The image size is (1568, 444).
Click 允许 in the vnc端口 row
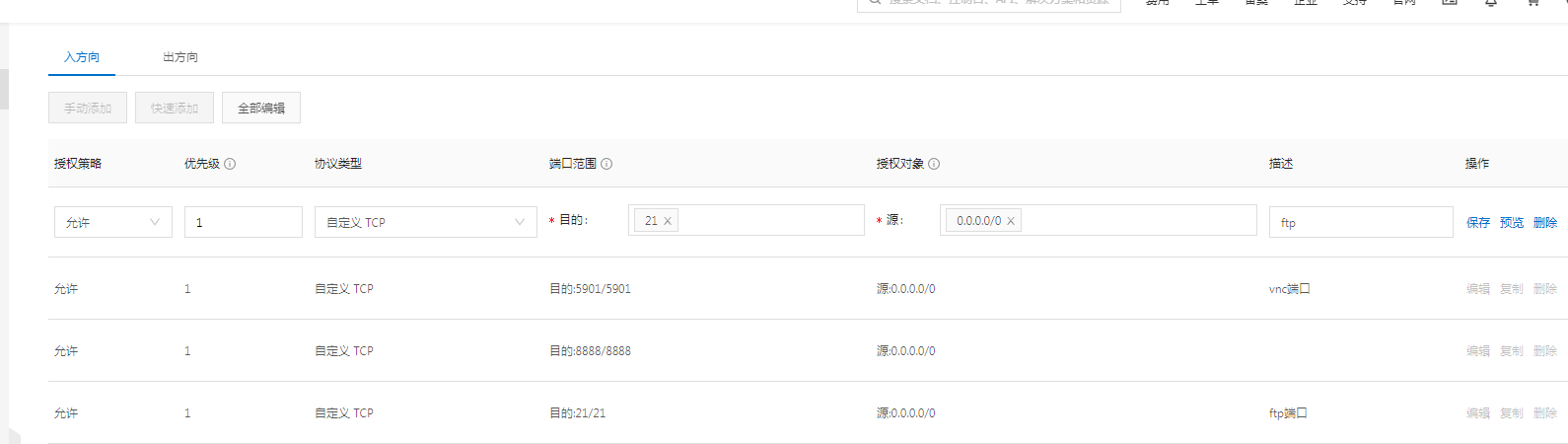point(66,289)
